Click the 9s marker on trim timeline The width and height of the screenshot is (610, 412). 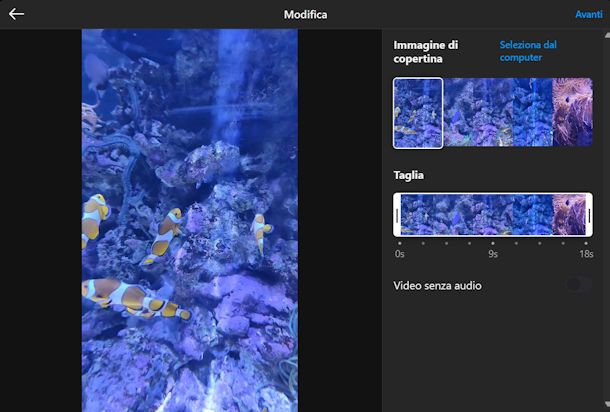pyautogui.click(x=493, y=254)
